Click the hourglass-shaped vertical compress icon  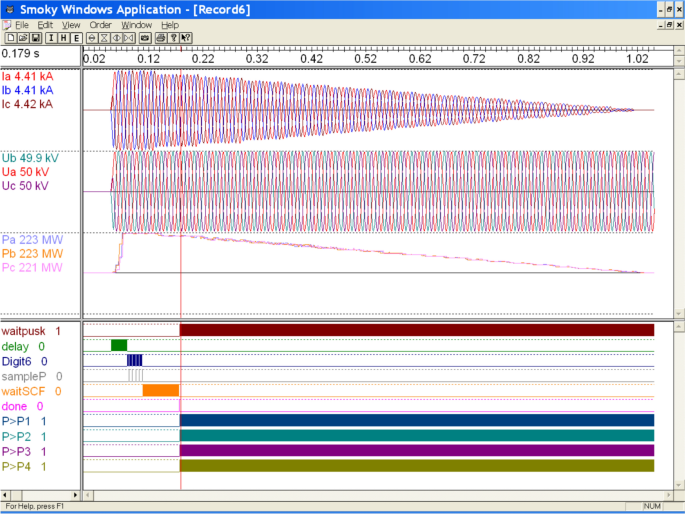(104, 38)
